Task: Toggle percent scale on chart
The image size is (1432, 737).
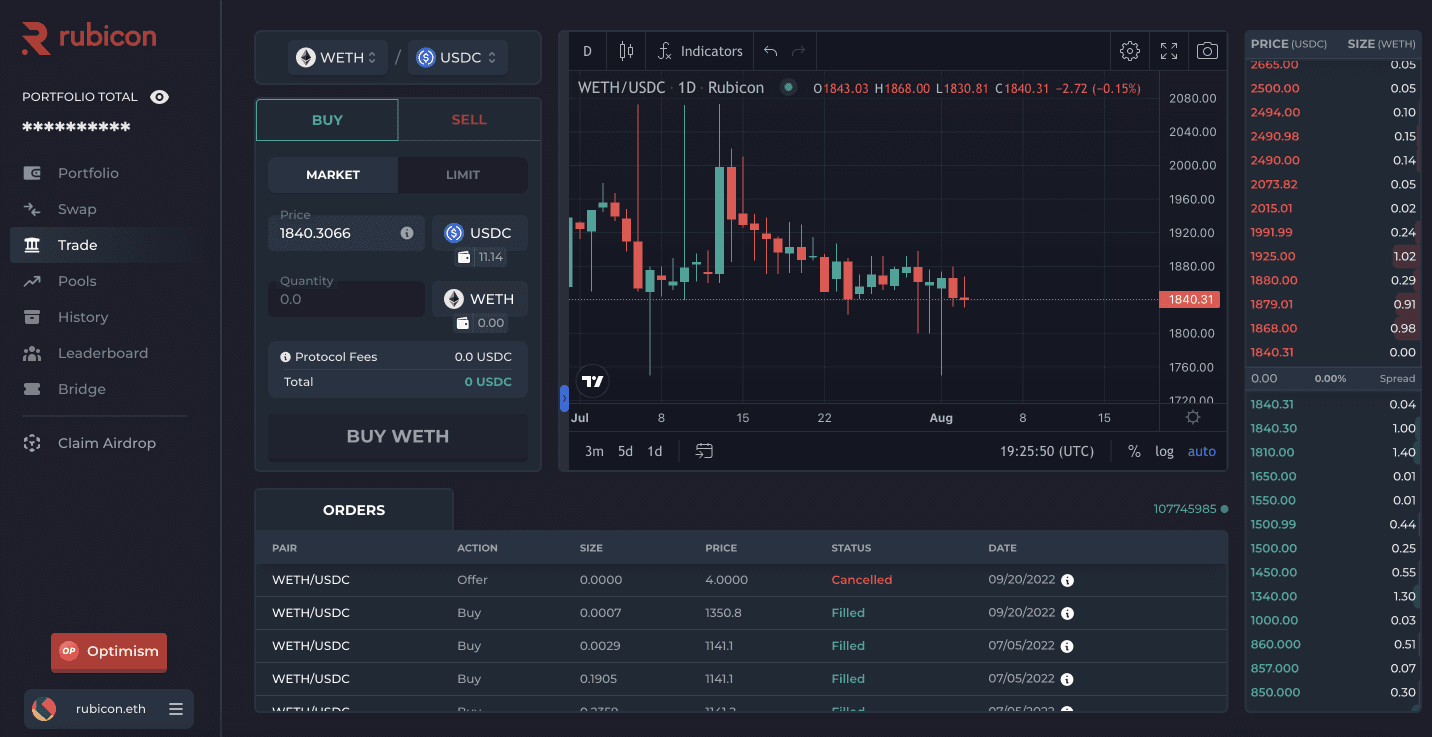Action: click(x=1134, y=451)
